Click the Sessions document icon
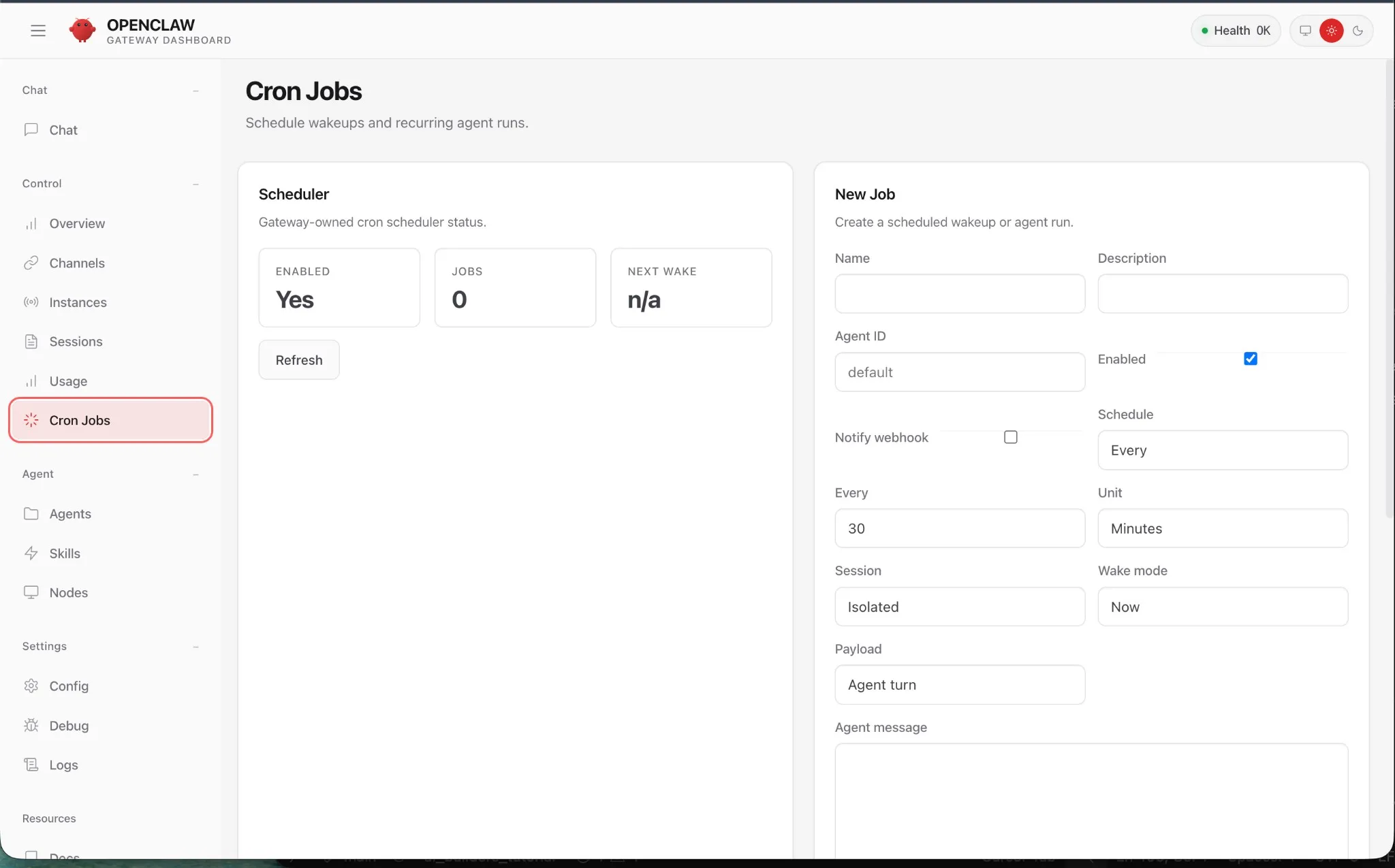Image resolution: width=1395 pixels, height=868 pixels. coord(31,341)
